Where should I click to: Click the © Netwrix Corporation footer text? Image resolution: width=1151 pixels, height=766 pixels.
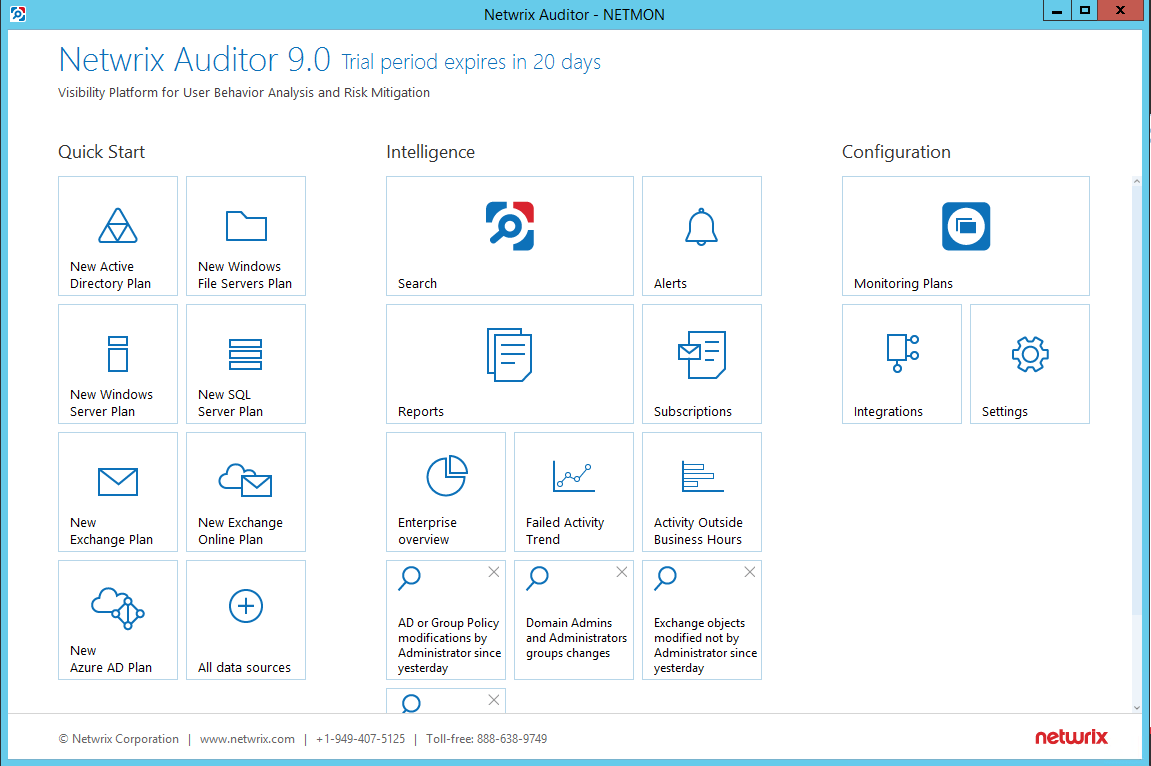[x=119, y=739]
